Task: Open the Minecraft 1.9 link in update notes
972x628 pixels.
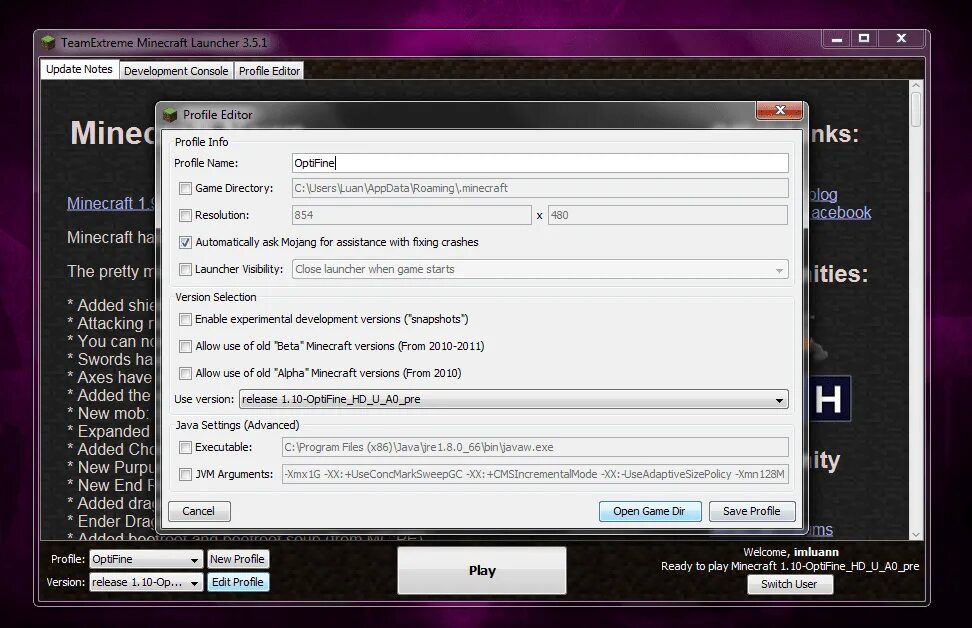Action: click(x=110, y=203)
